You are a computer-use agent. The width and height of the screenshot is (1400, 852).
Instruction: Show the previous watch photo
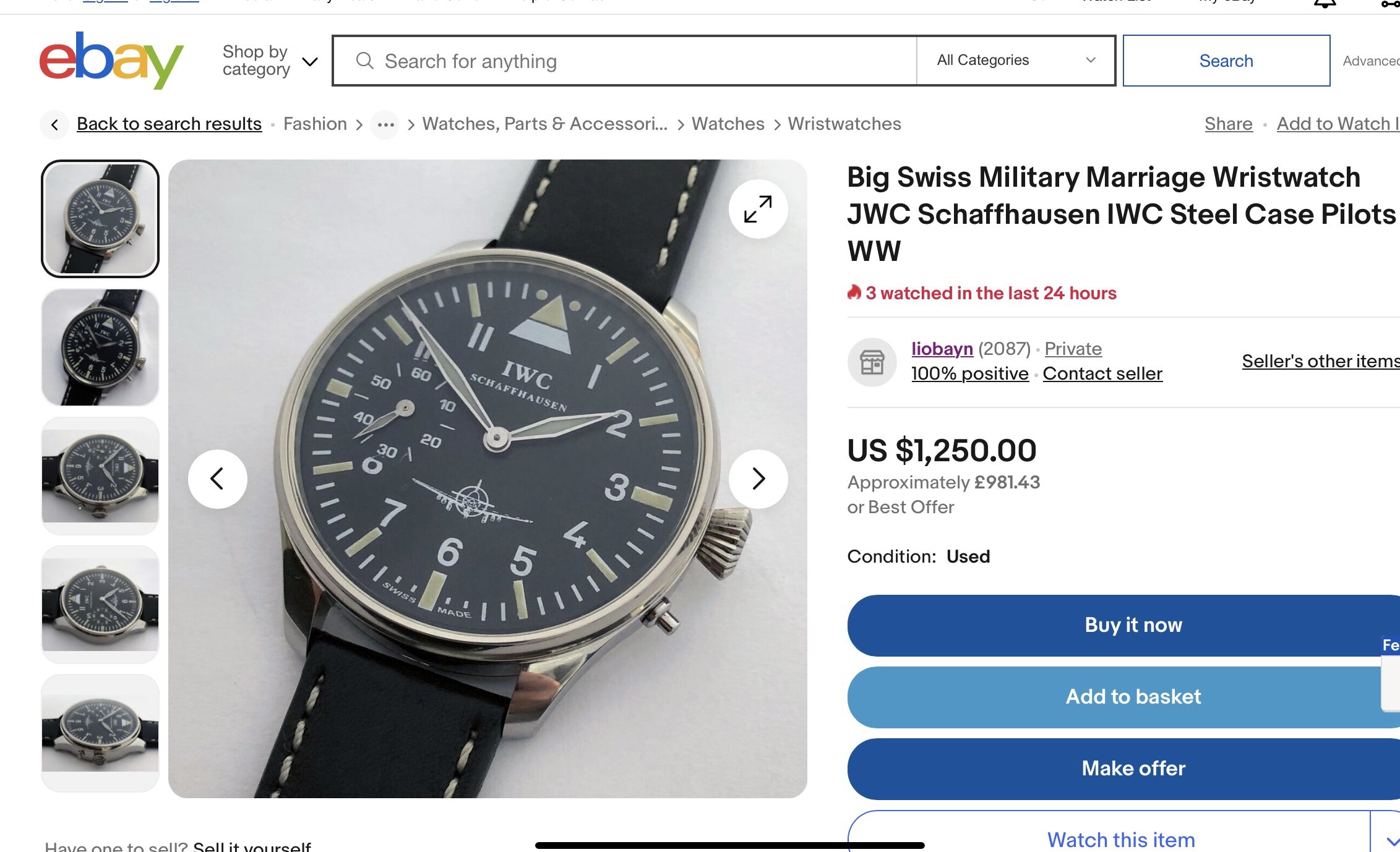click(217, 479)
